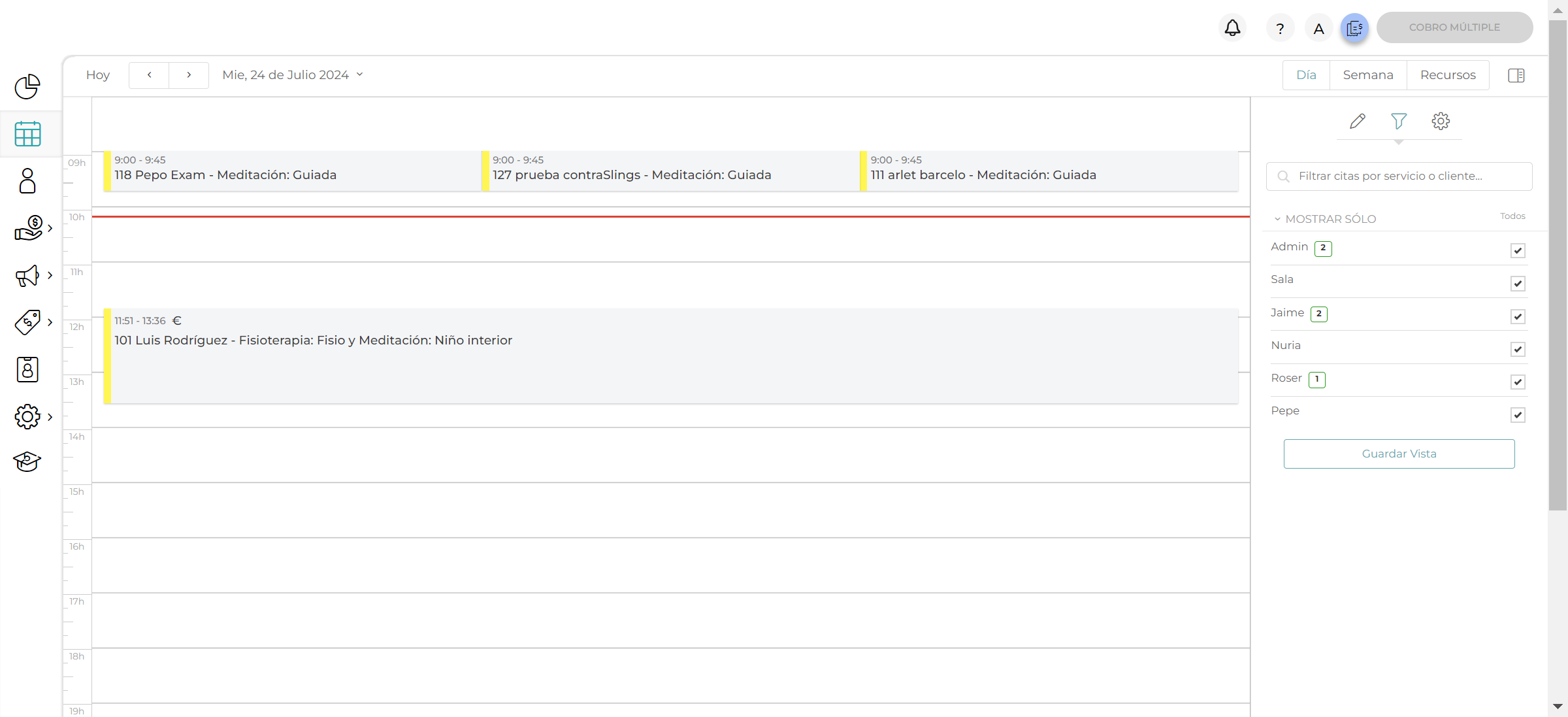This screenshot has width=1568, height=717.
Task: Click the 17h time label
Action: tap(77, 601)
